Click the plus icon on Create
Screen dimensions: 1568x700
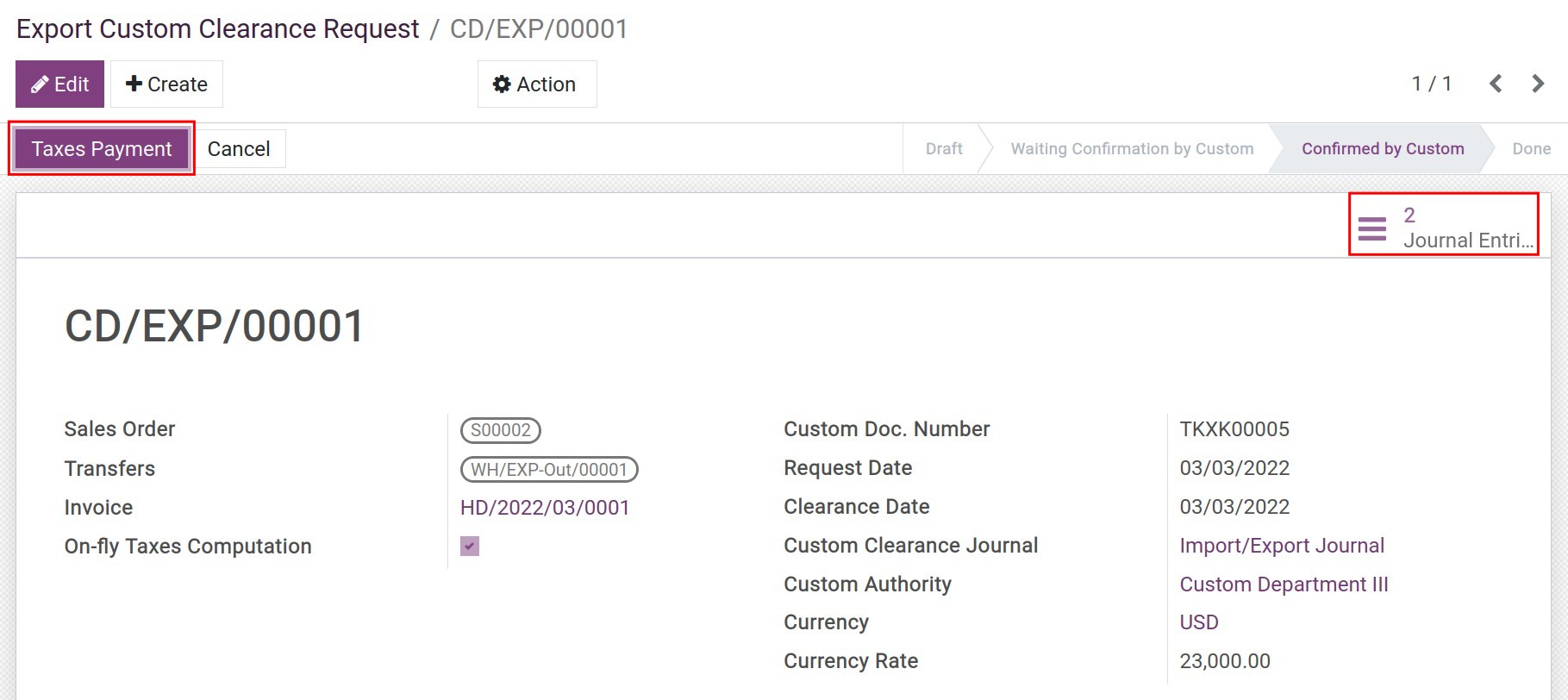[x=134, y=84]
